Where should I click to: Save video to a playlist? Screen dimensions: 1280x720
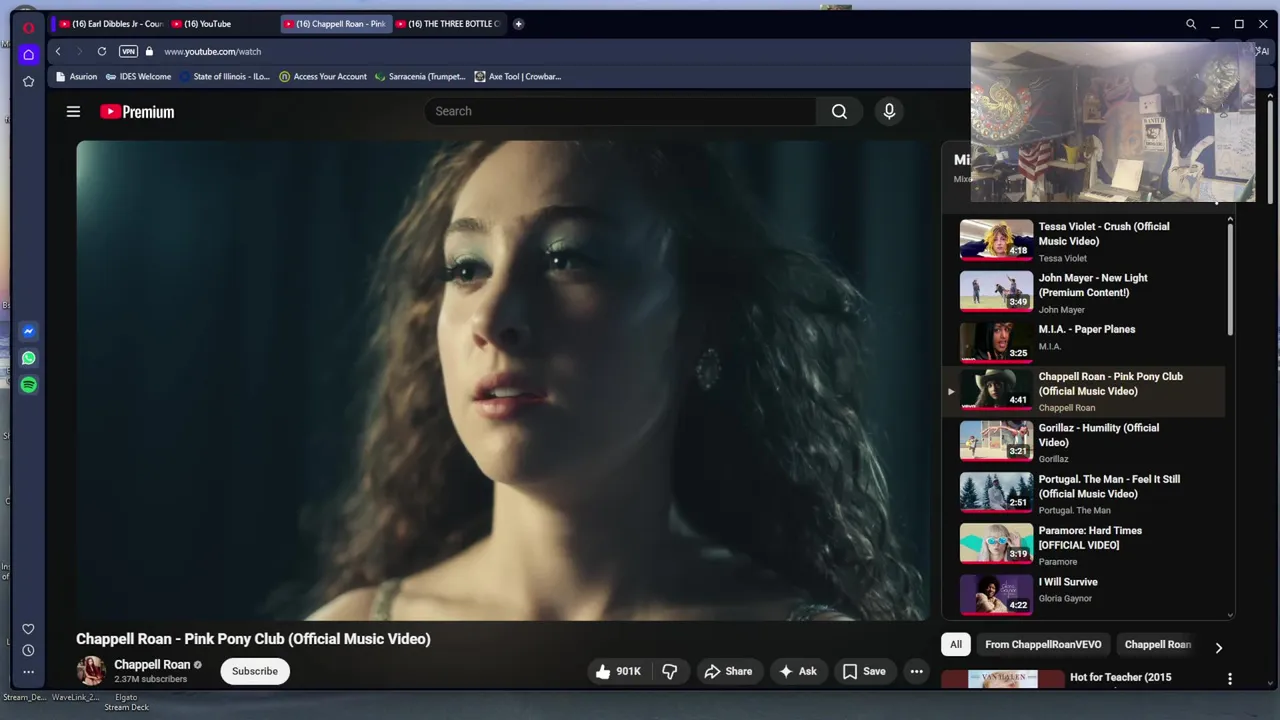coord(864,671)
